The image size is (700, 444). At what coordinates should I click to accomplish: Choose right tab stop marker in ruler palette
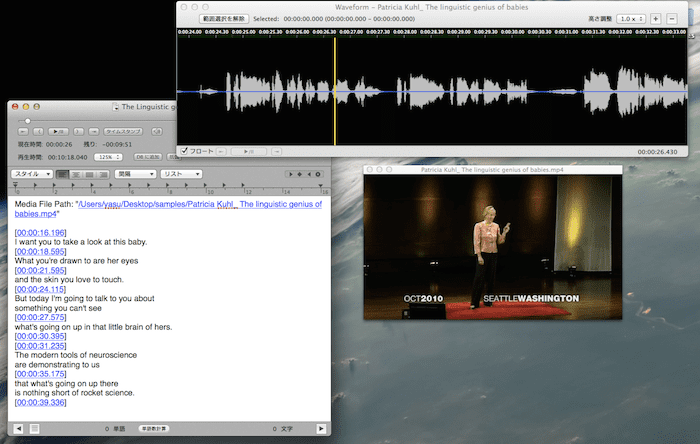[x=308, y=174]
